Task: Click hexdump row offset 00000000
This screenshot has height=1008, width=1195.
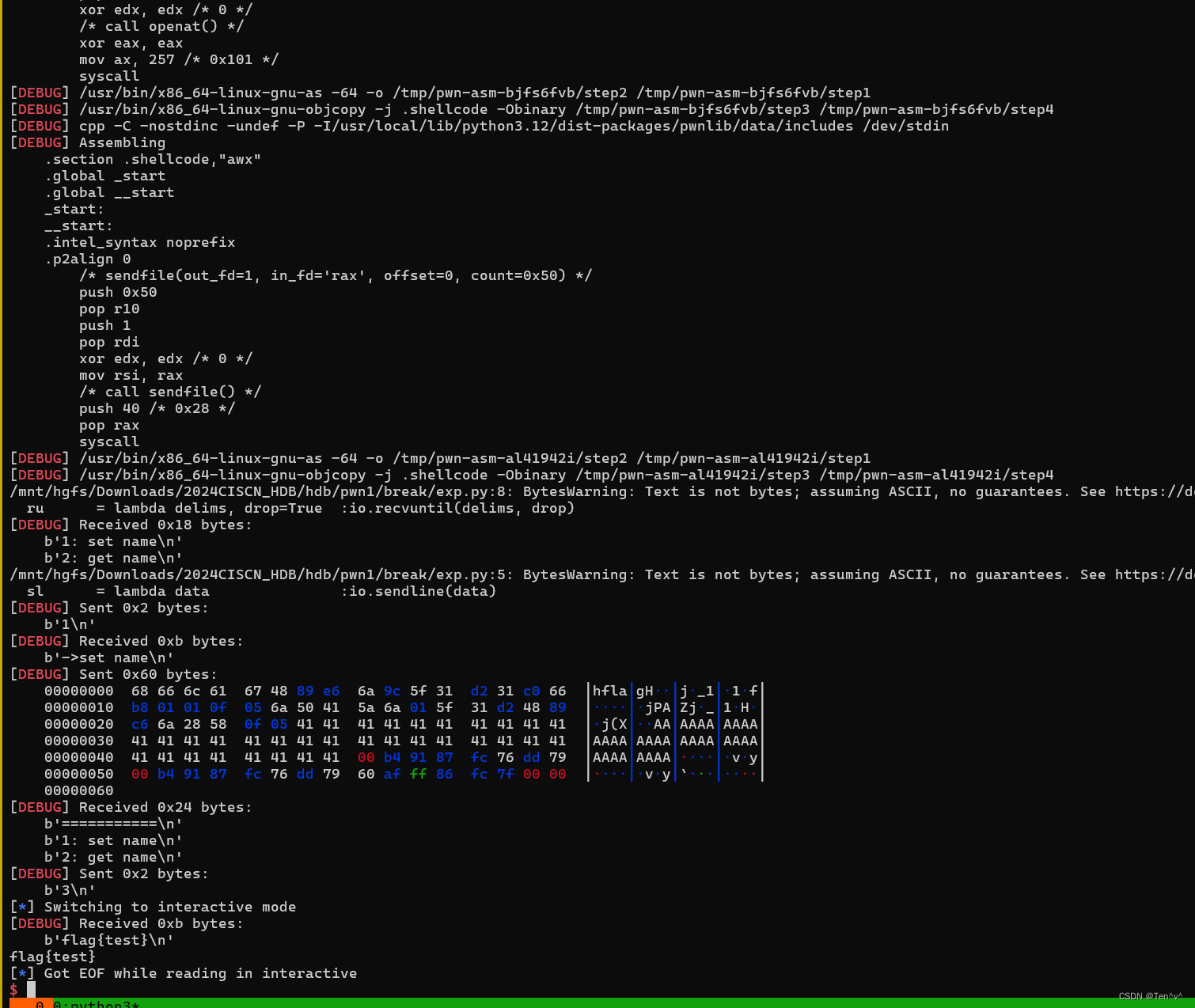Action: tap(403, 691)
